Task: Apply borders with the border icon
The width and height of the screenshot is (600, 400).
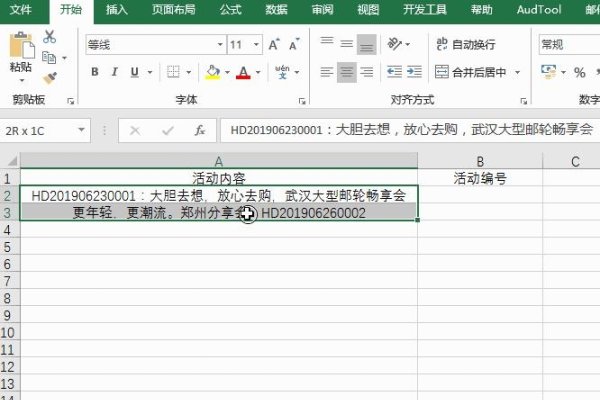Action: coord(173,72)
